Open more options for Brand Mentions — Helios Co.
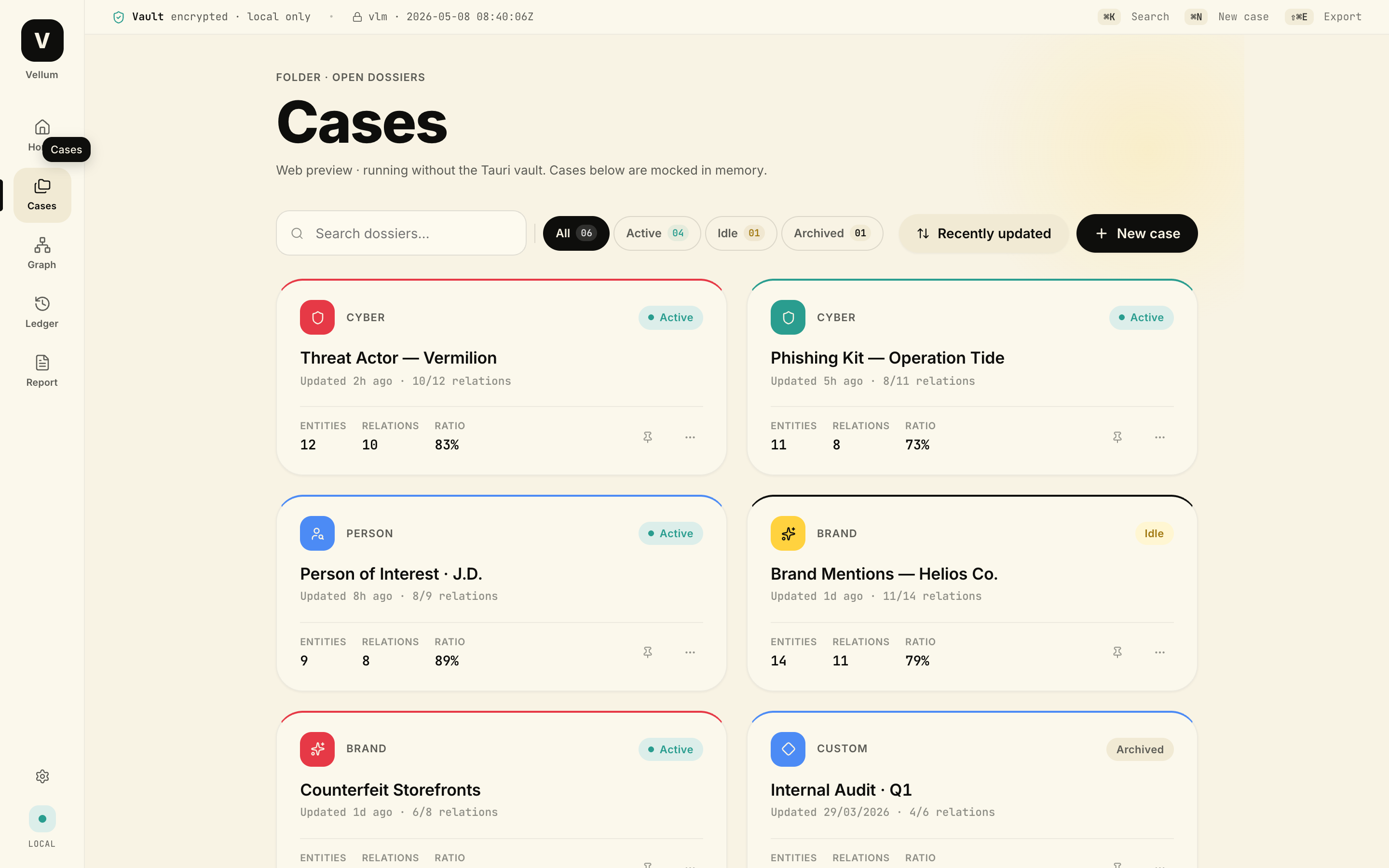This screenshot has height=868, width=1389. coord(1159,653)
